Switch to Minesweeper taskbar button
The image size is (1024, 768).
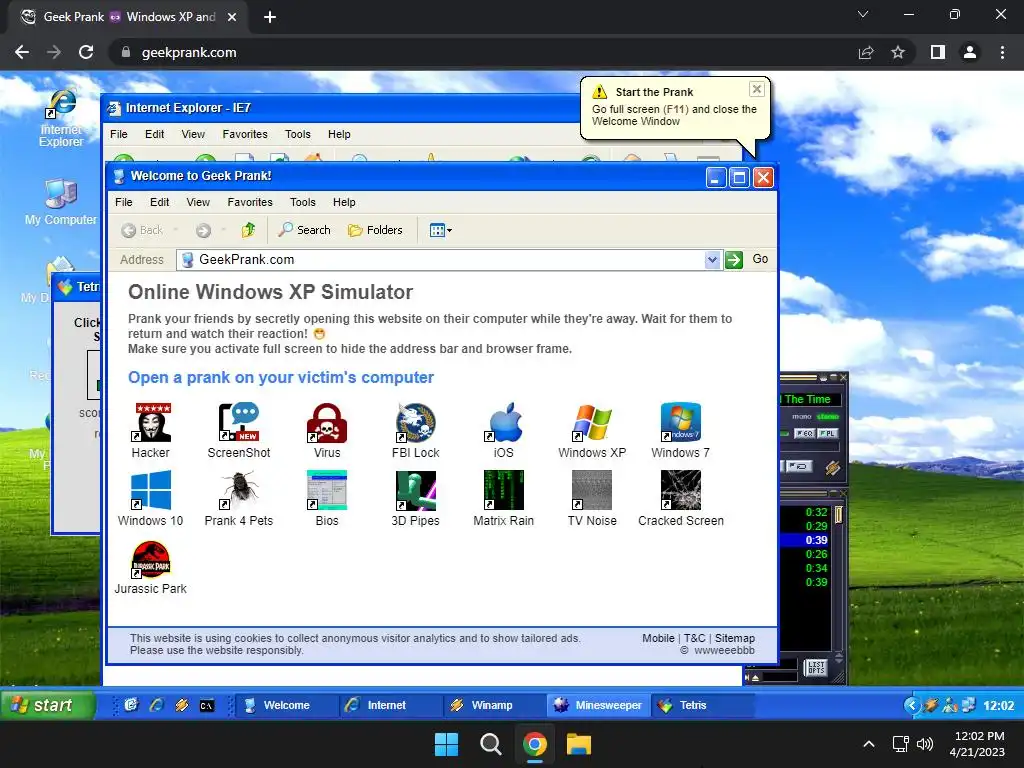(599, 705)
